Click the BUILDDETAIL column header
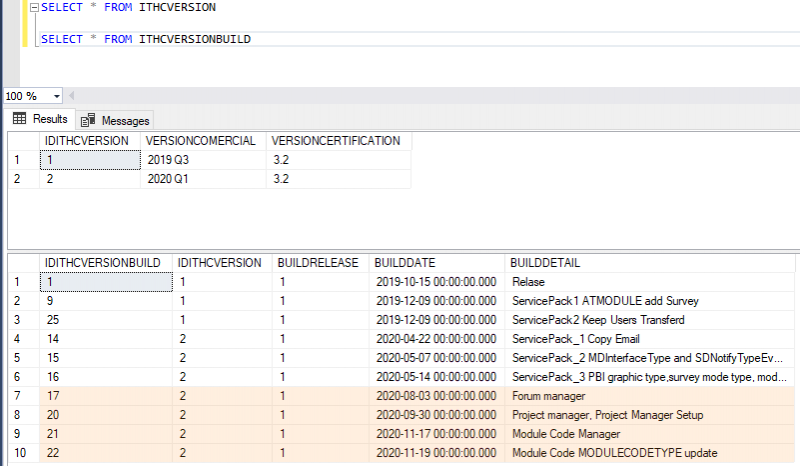 click(650, 263)
